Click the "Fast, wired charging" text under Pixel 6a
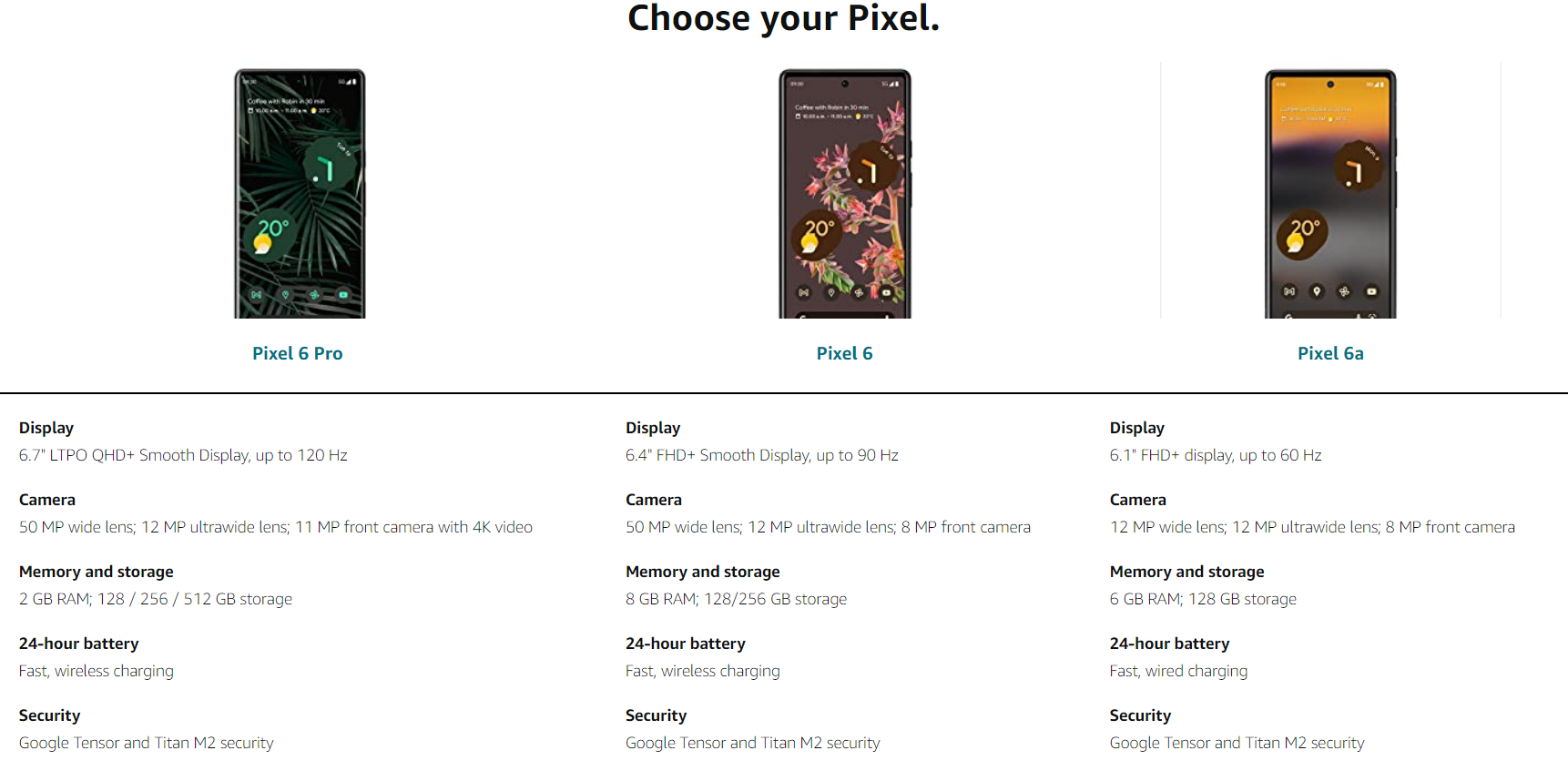 tap(1178, 671)
